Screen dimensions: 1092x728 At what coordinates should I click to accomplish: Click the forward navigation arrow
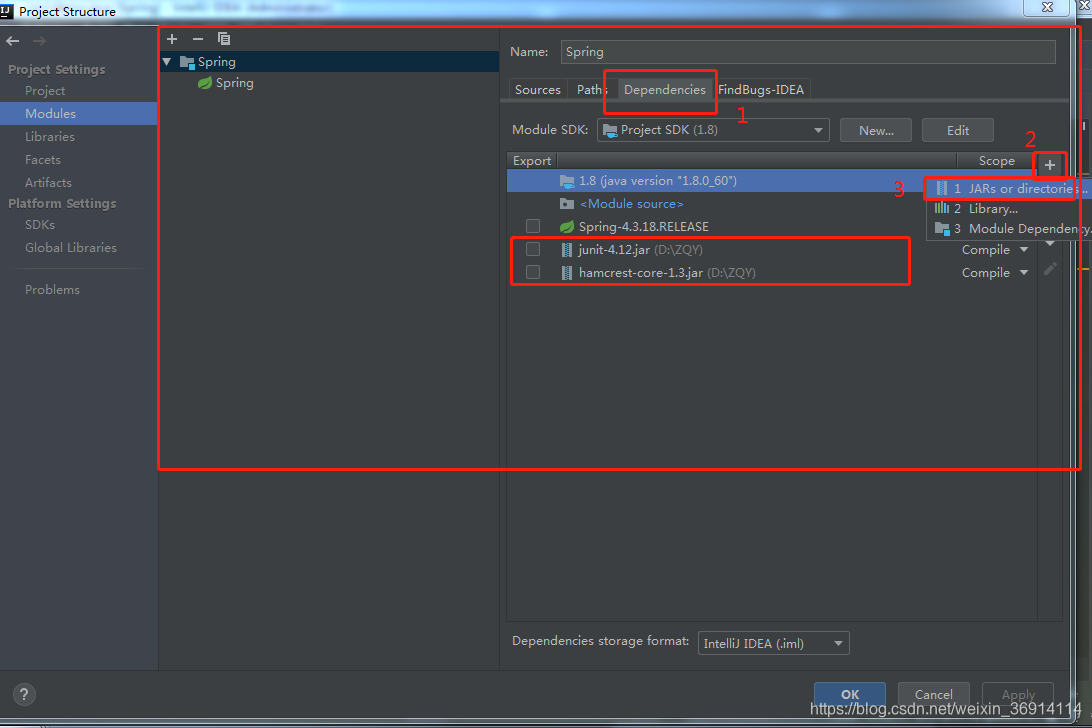tap(39, 41)
